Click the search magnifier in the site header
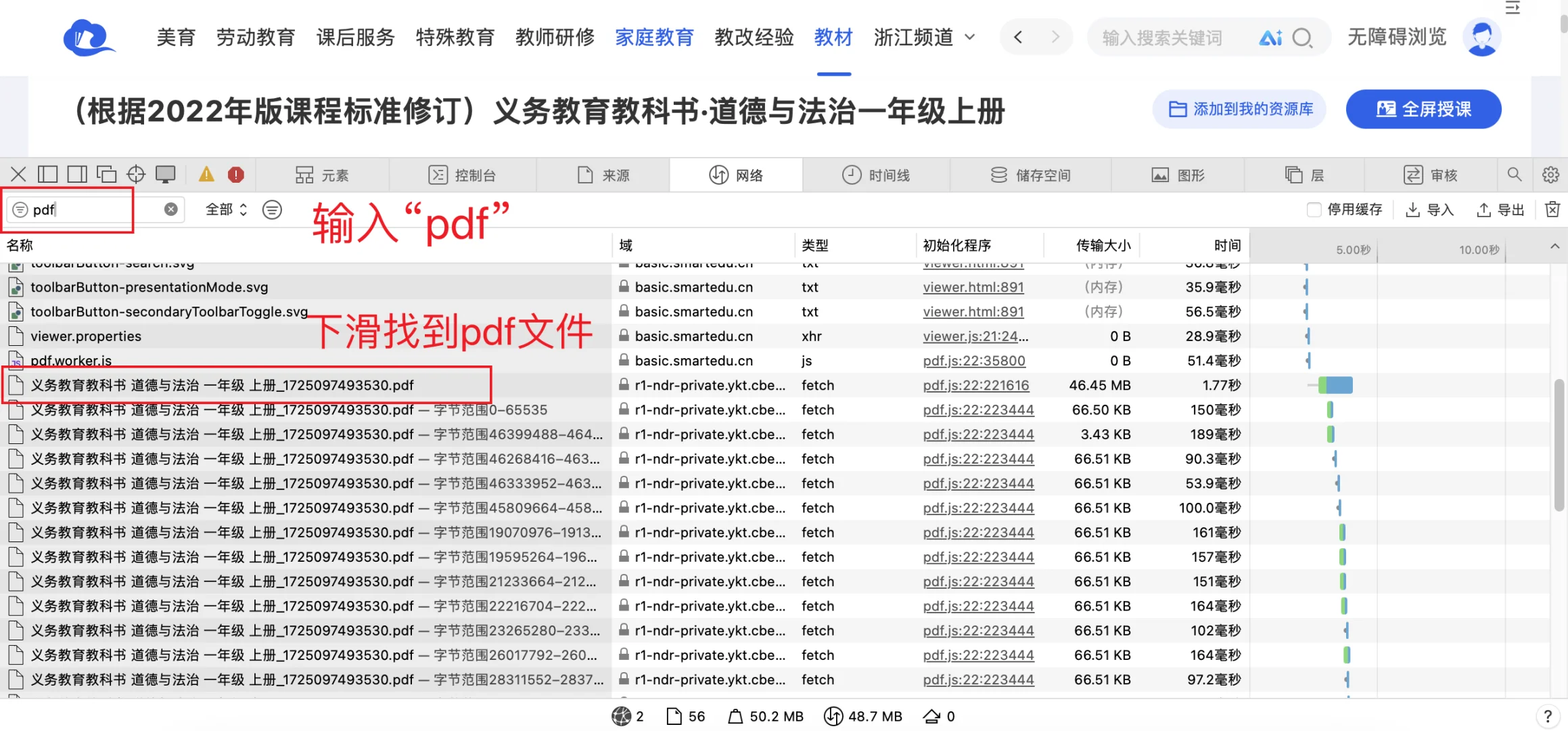The height and width of the screenshot is (731, 1568). (x=1301, y=38)
